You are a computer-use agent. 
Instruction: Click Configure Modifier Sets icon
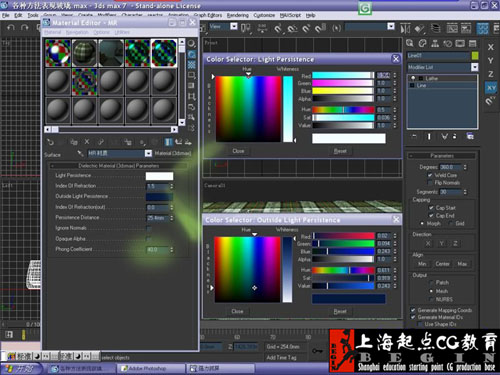[470, 136]
